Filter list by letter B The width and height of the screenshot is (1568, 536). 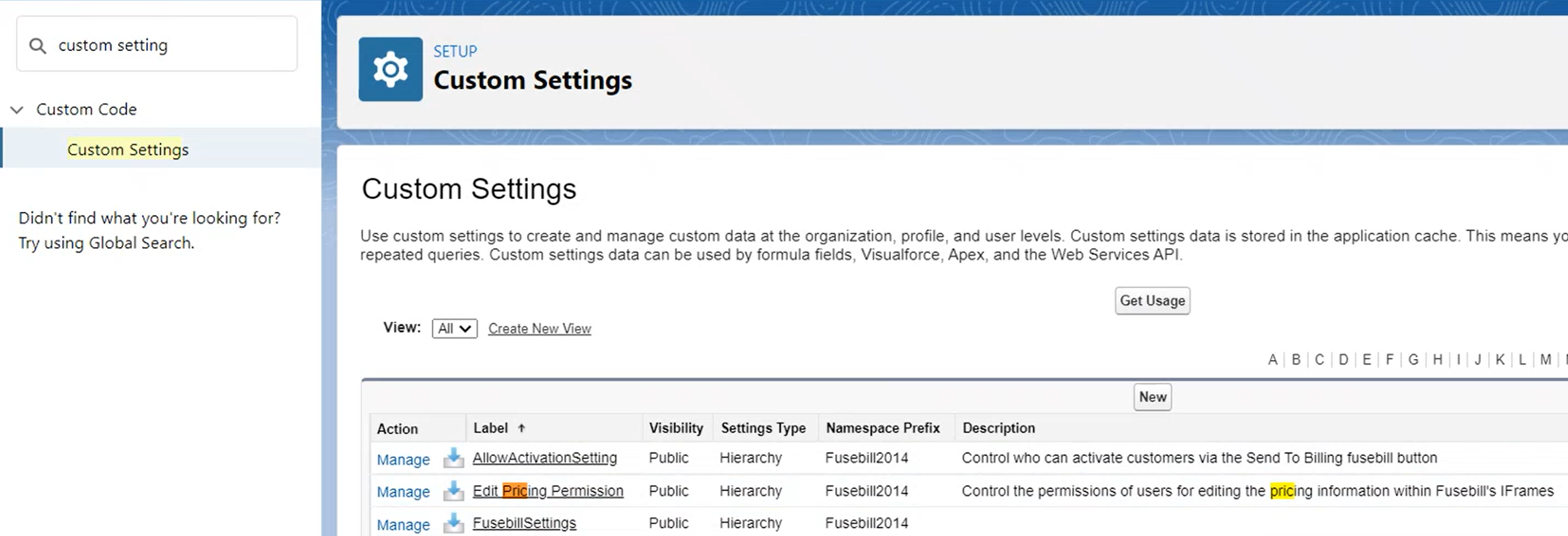(1296, 360)
